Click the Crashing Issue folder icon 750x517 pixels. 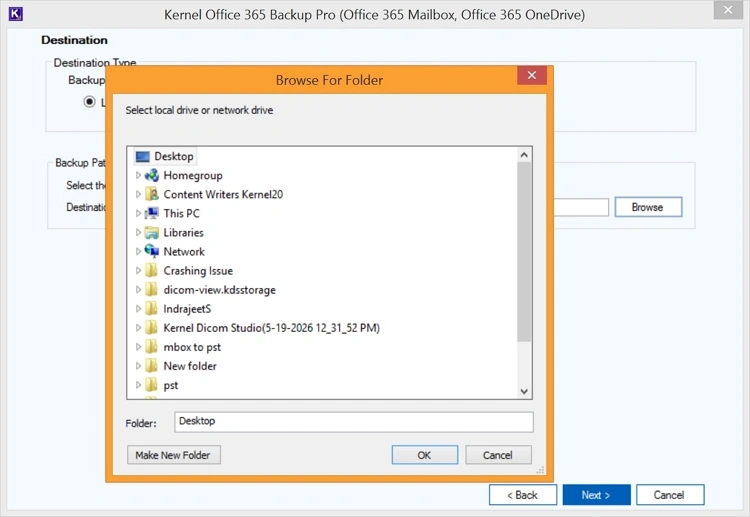pyautogui.click(x=151, y=271)
